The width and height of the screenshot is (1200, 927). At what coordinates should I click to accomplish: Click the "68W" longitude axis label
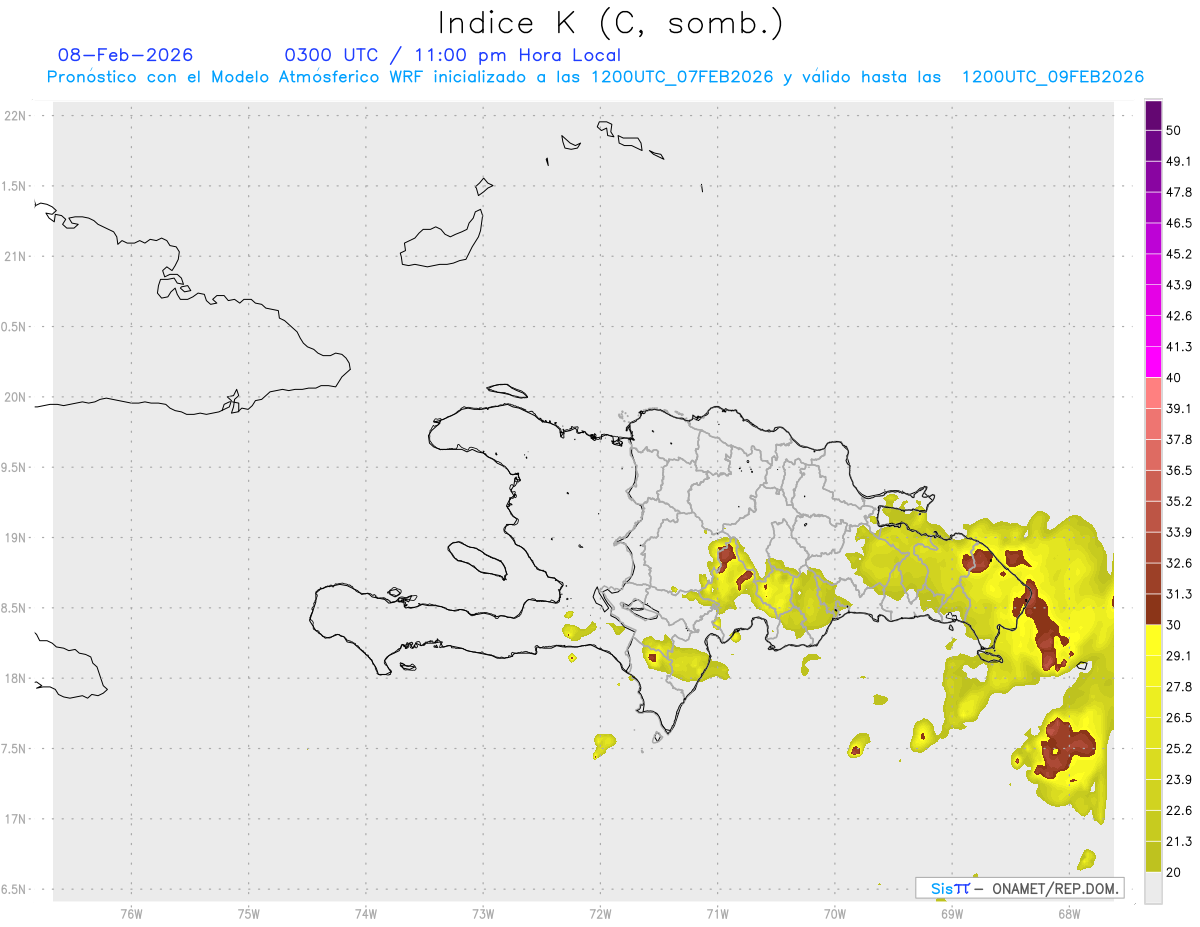pyautogui.click(x=1069, y=913)
